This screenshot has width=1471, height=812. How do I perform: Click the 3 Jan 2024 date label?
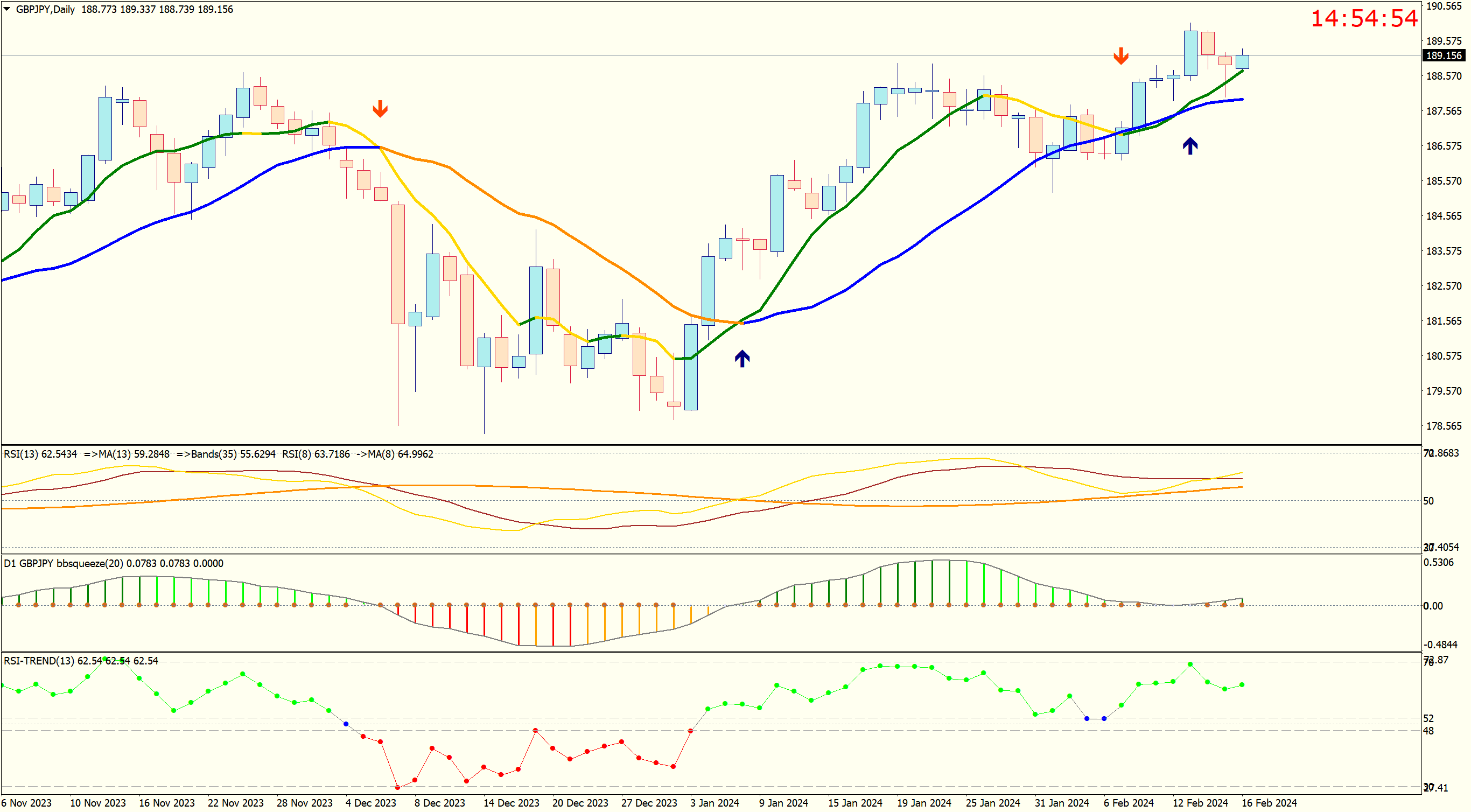(x=715, y=803)
